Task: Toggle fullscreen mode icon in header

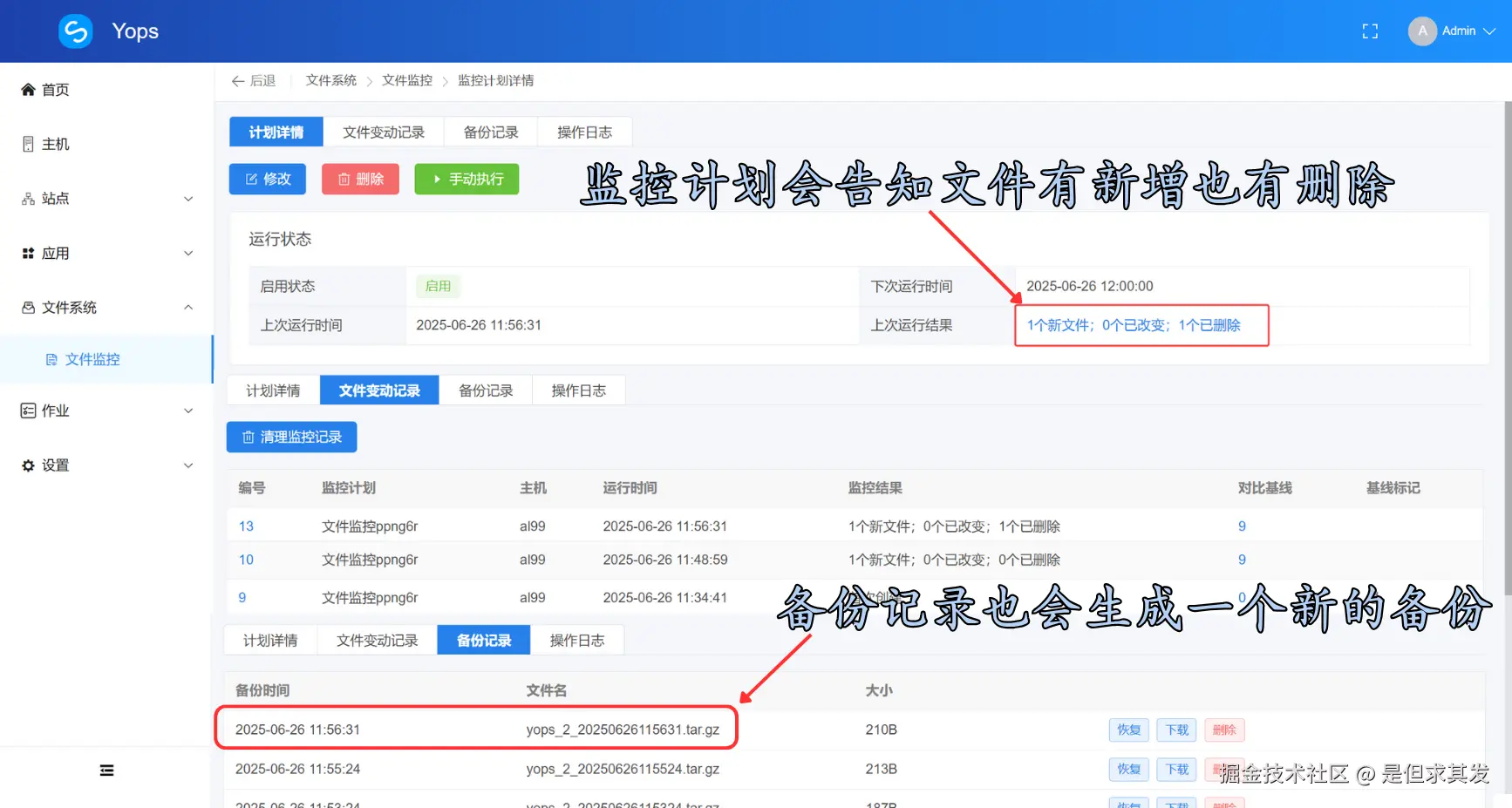Action: pos(1370,31)
